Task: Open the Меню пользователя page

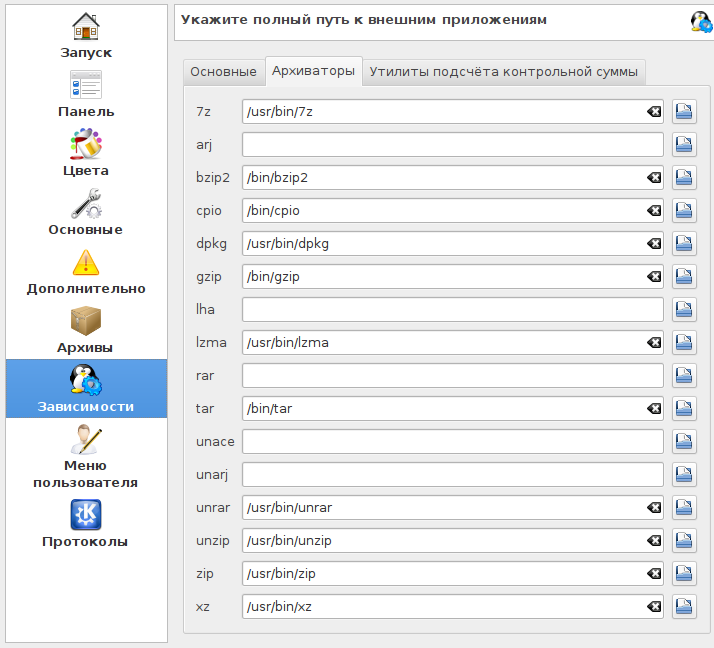Action: click(86, 456)
